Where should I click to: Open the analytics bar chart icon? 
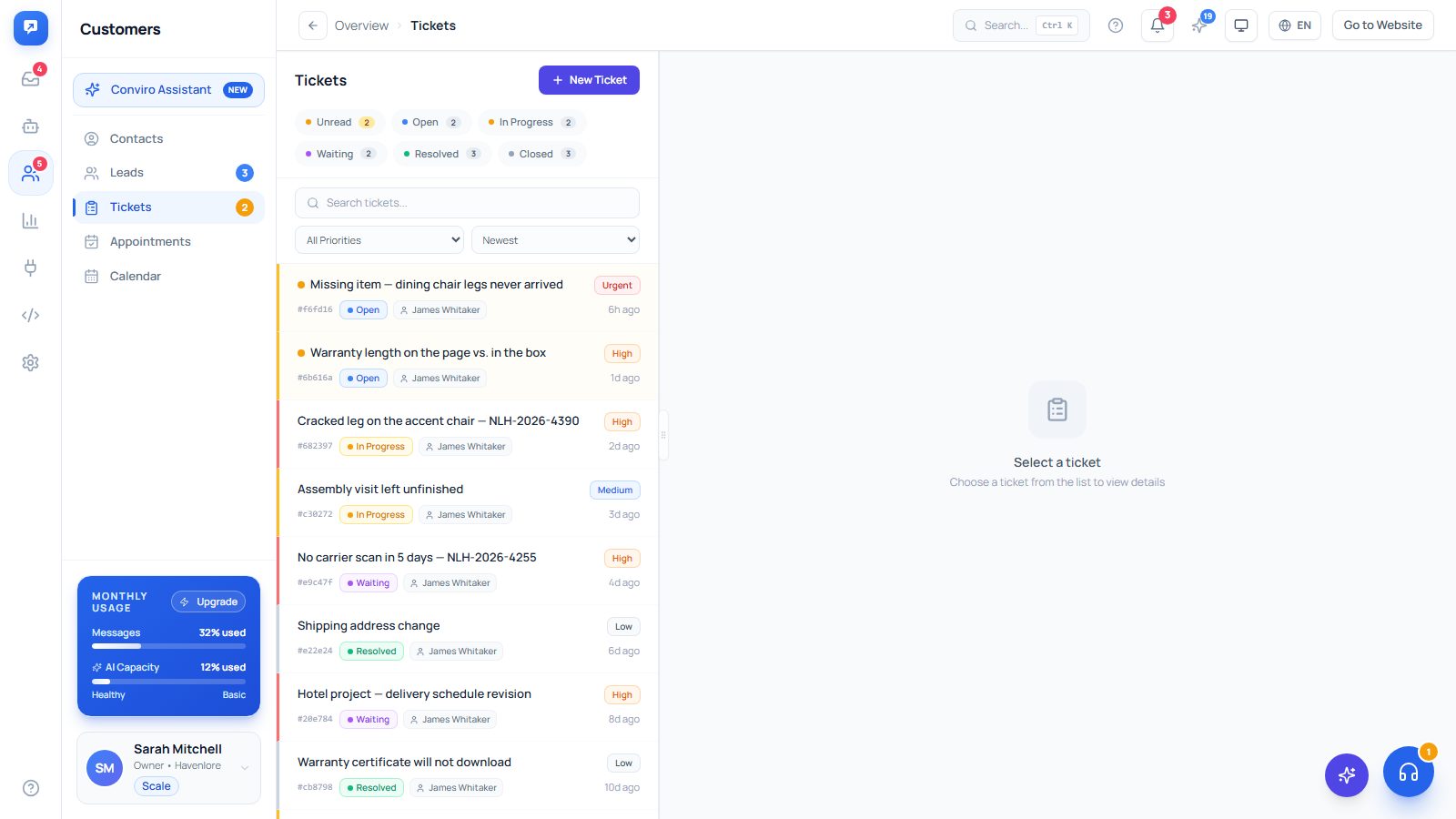tap(30, 220)
